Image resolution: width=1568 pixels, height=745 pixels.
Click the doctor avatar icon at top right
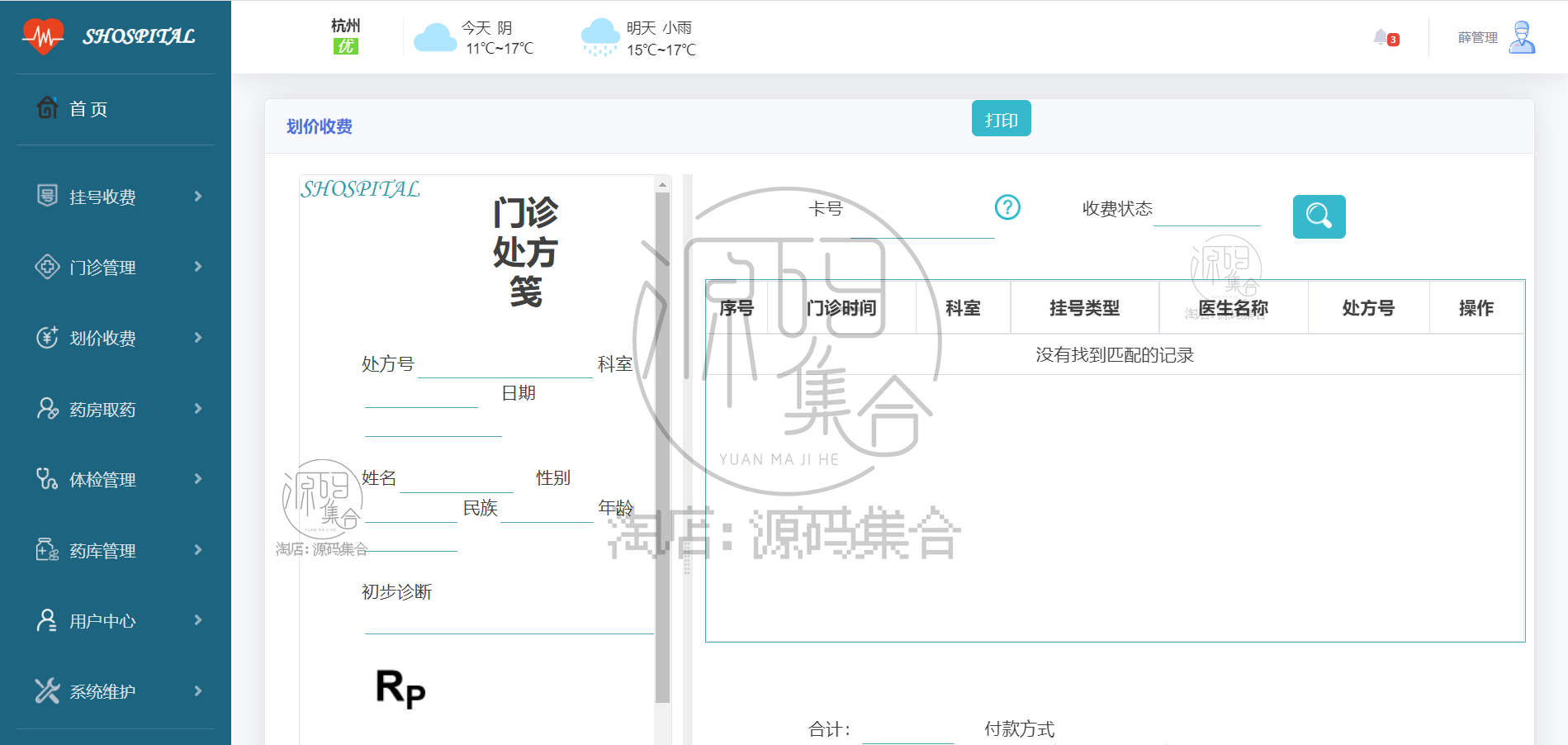tap(1522, 37)
